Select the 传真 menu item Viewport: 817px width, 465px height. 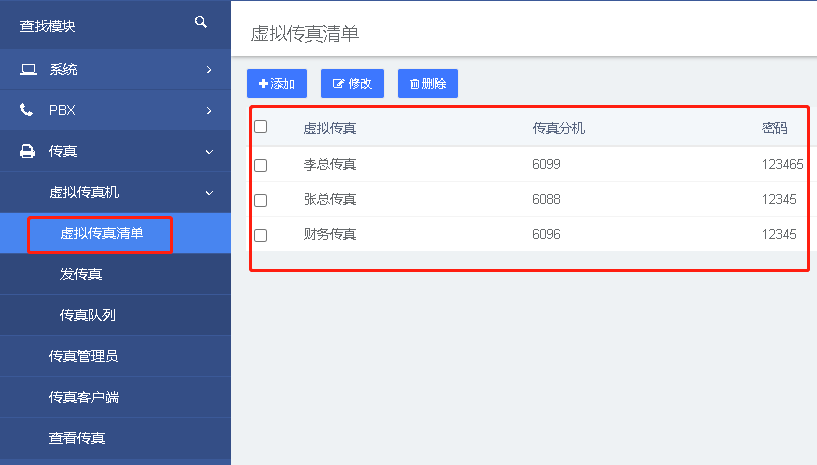pyautogui.click(x=115, y=151)
